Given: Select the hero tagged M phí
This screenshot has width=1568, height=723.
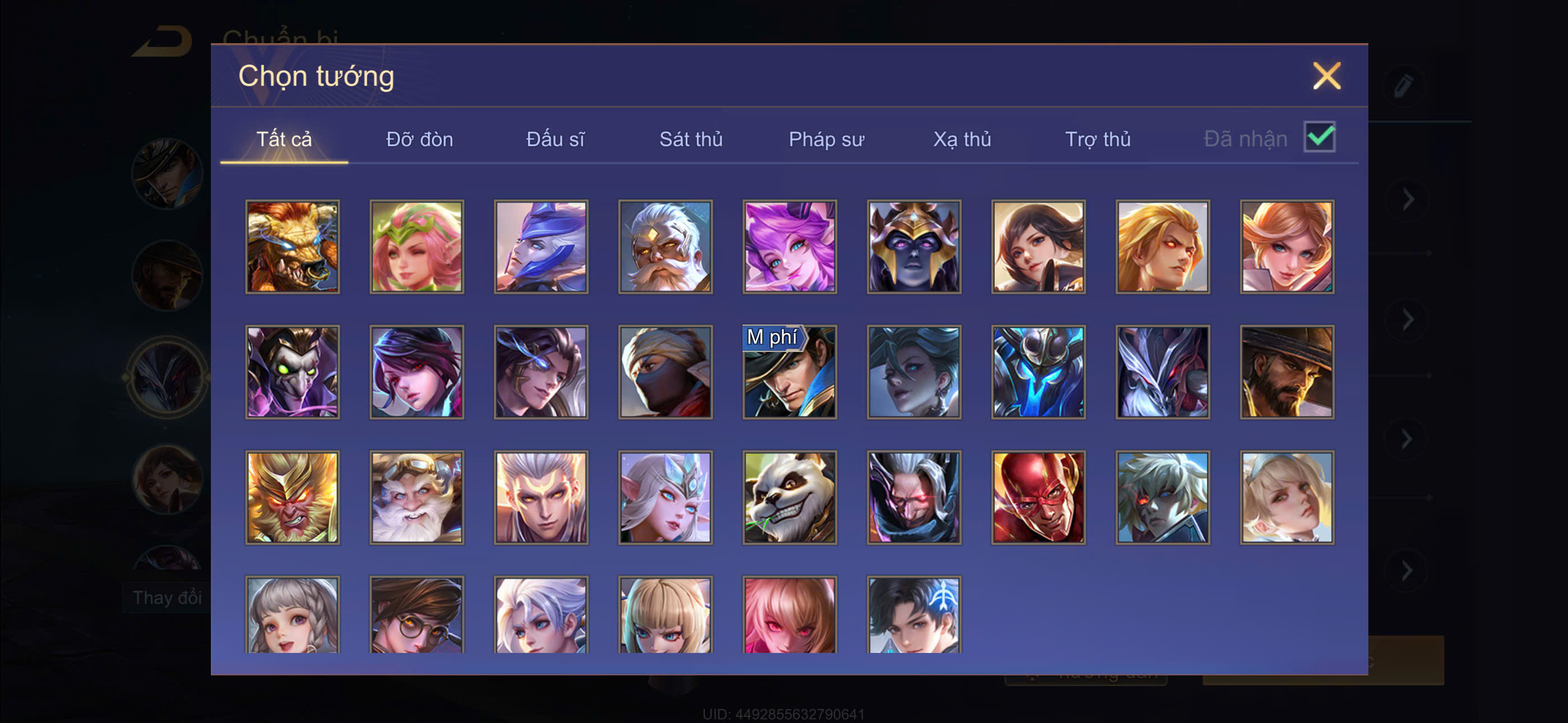Looking at the screenshot, I should (x=790, y=372).
